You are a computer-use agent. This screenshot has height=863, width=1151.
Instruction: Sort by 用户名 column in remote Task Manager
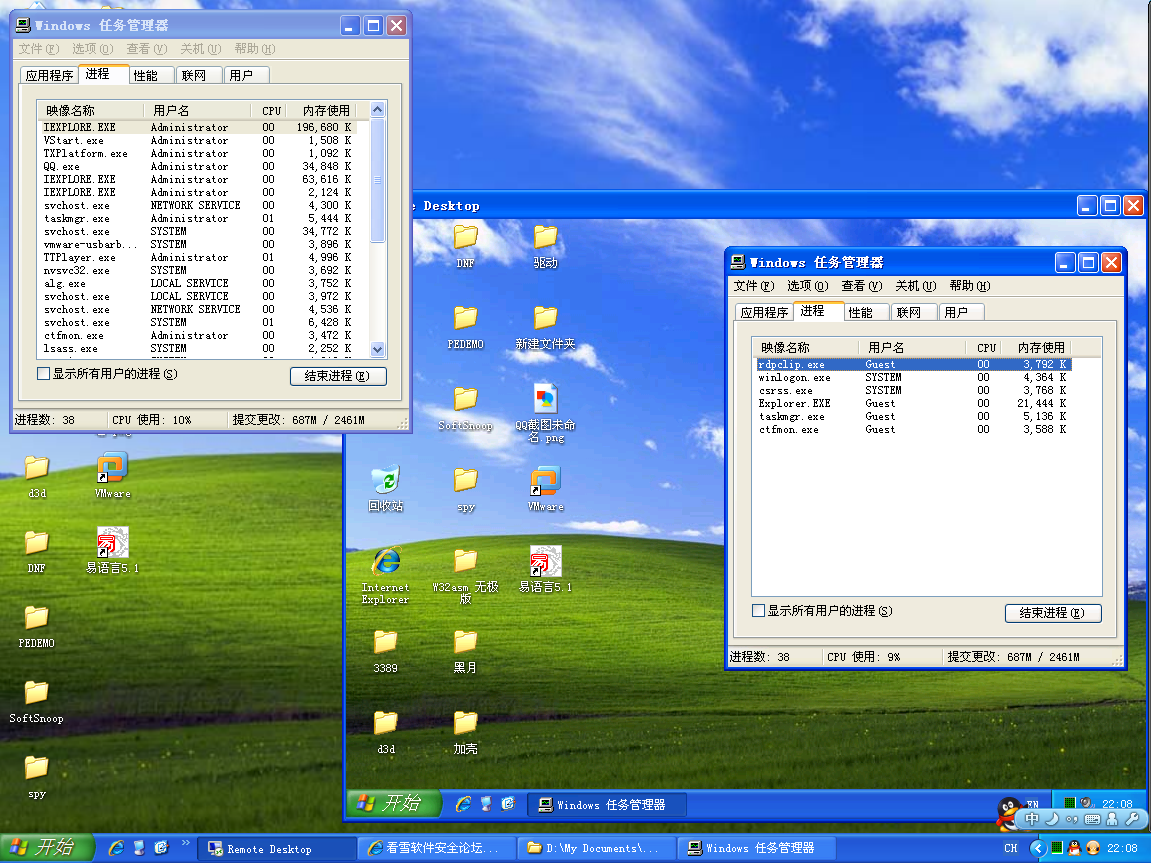(x=913, y=347)
